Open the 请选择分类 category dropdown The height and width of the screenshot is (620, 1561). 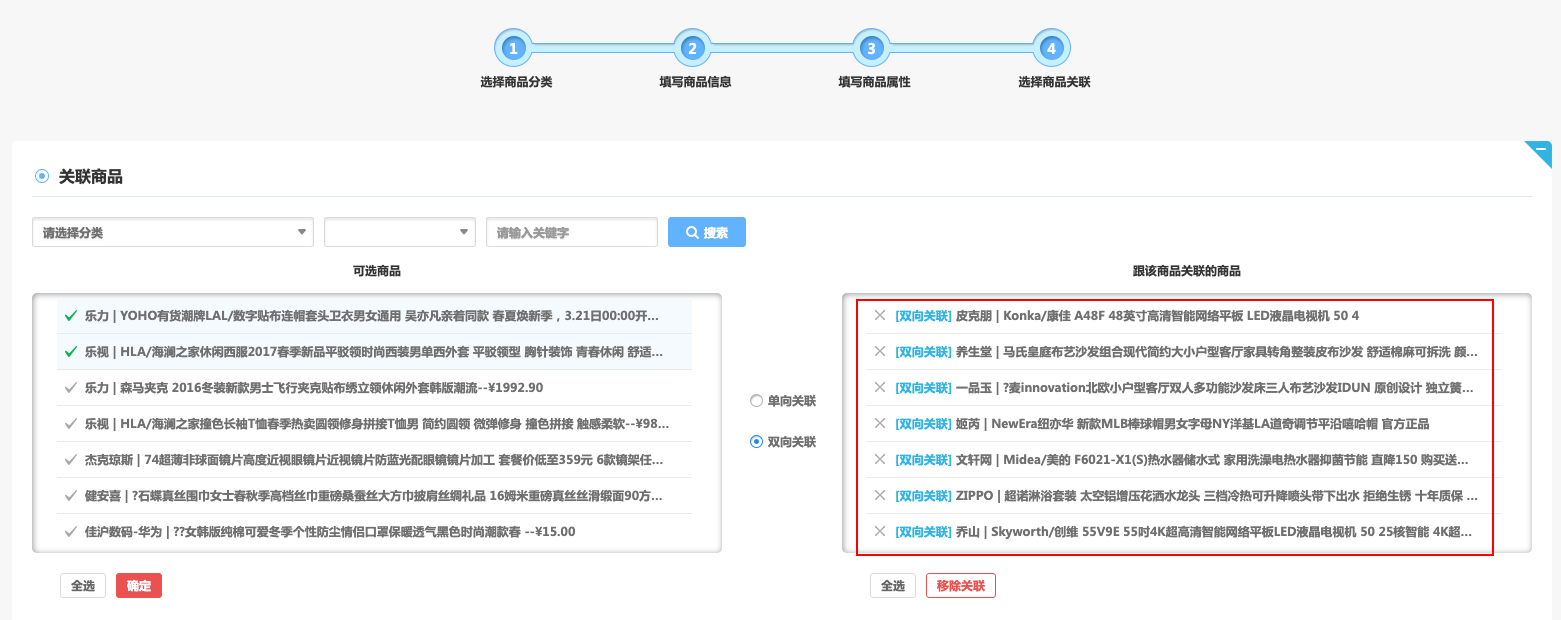(173, 232)
